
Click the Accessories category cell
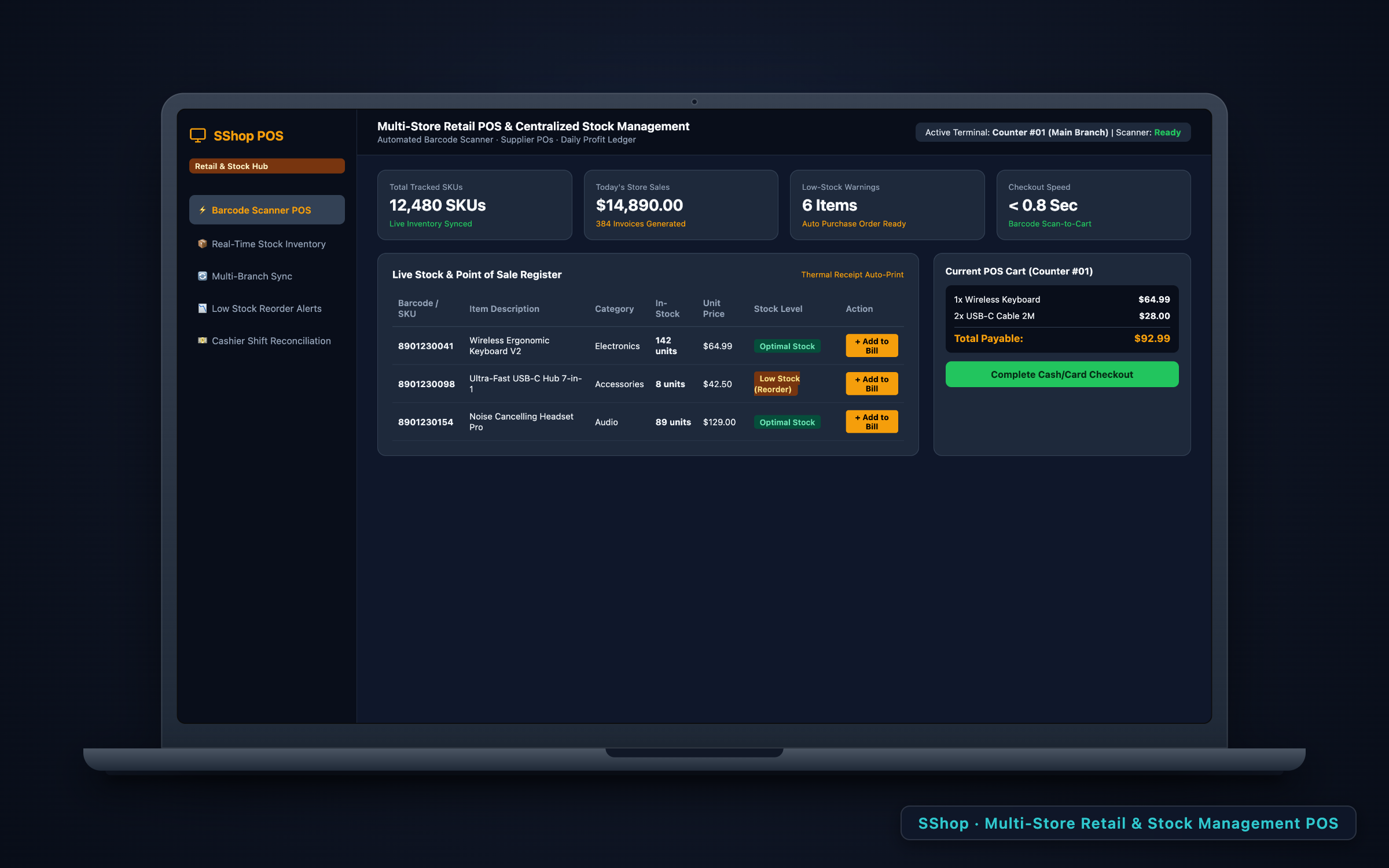pyautogui.click(x=619, y=384)
